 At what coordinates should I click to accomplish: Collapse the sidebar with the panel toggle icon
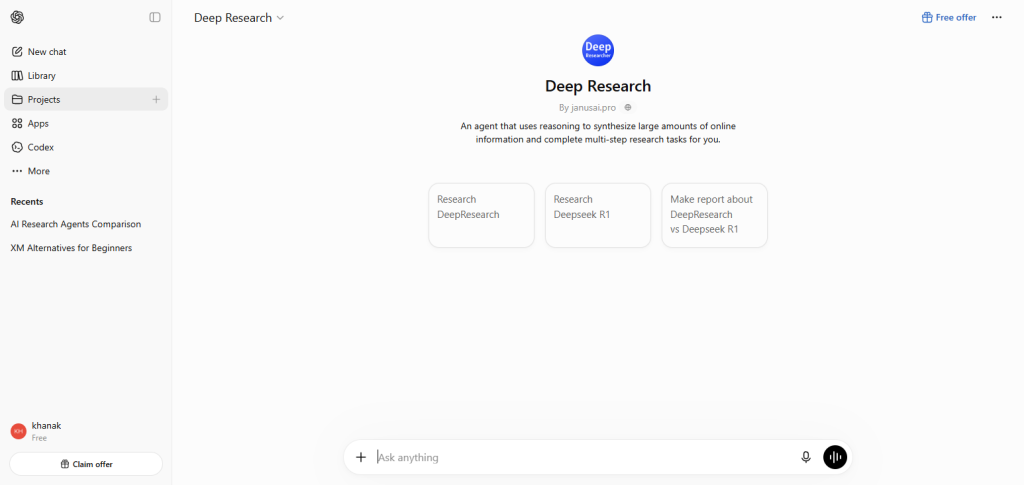(x=155, y=18)
